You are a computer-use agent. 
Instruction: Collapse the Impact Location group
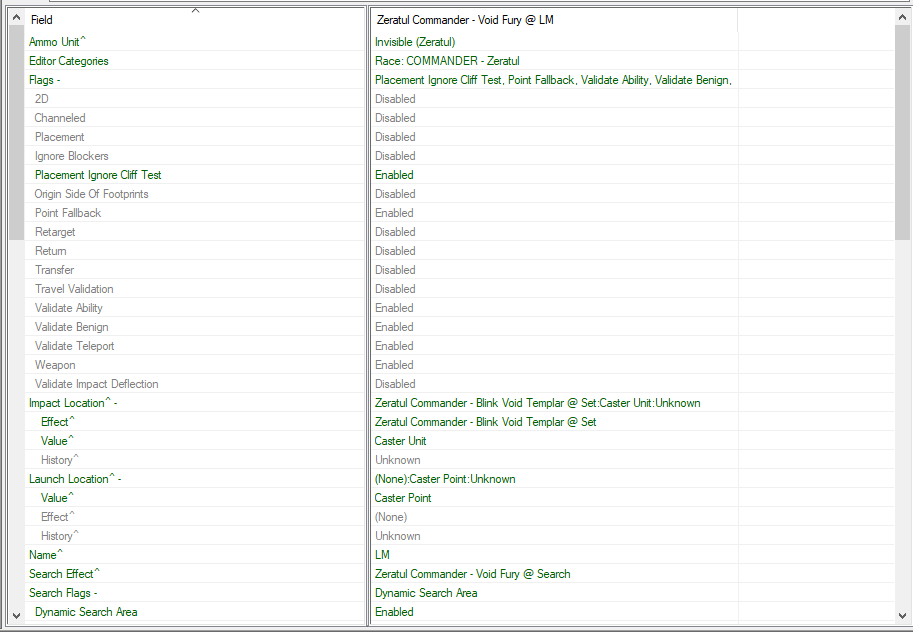pyautogui.click(x=115, y=403)
